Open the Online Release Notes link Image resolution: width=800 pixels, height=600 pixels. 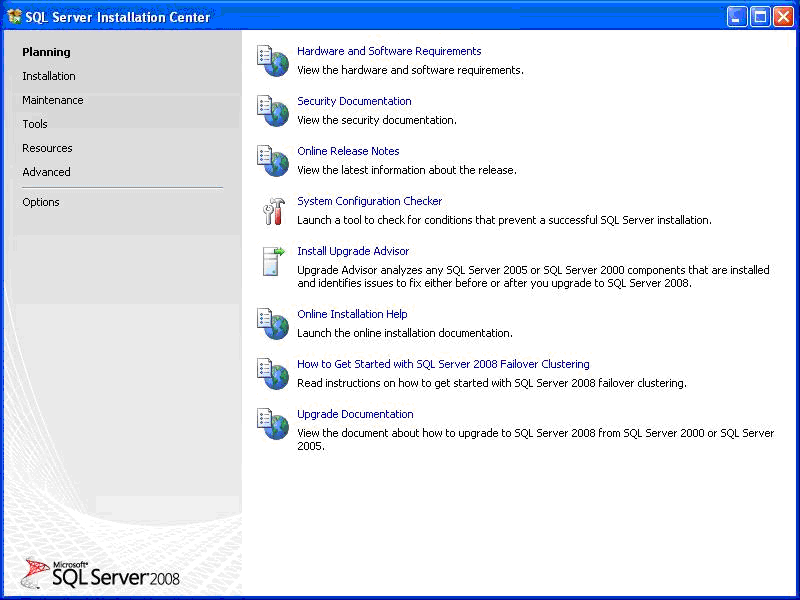pos(348,151)
